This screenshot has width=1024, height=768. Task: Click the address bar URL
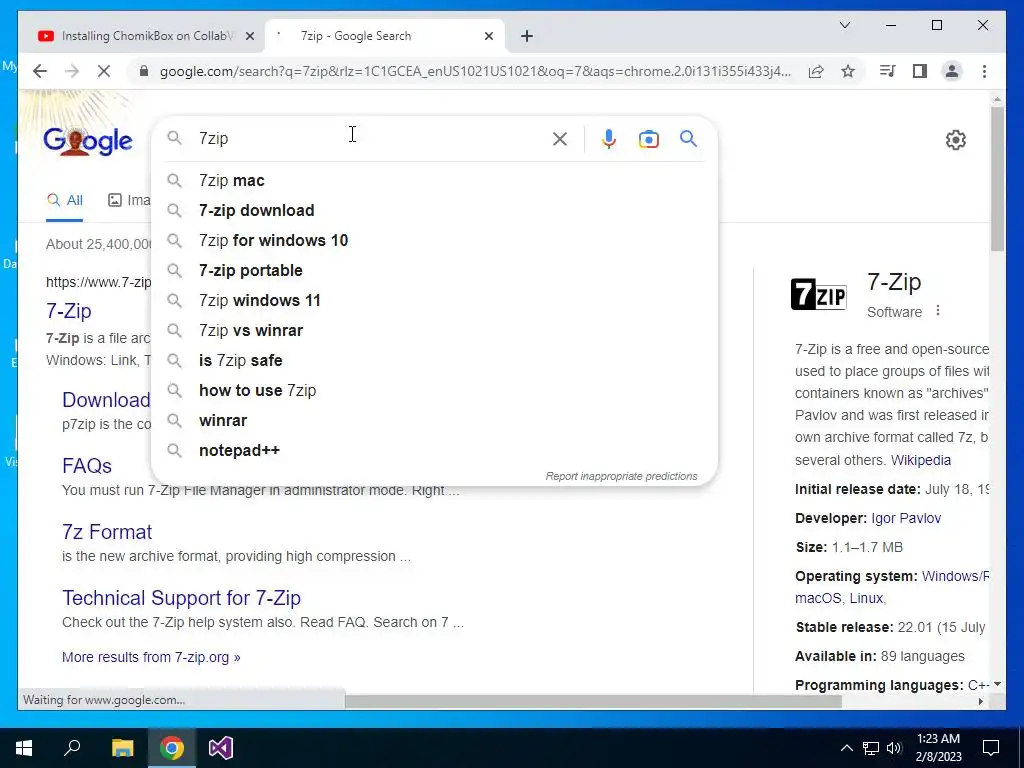tap(475, 71)
